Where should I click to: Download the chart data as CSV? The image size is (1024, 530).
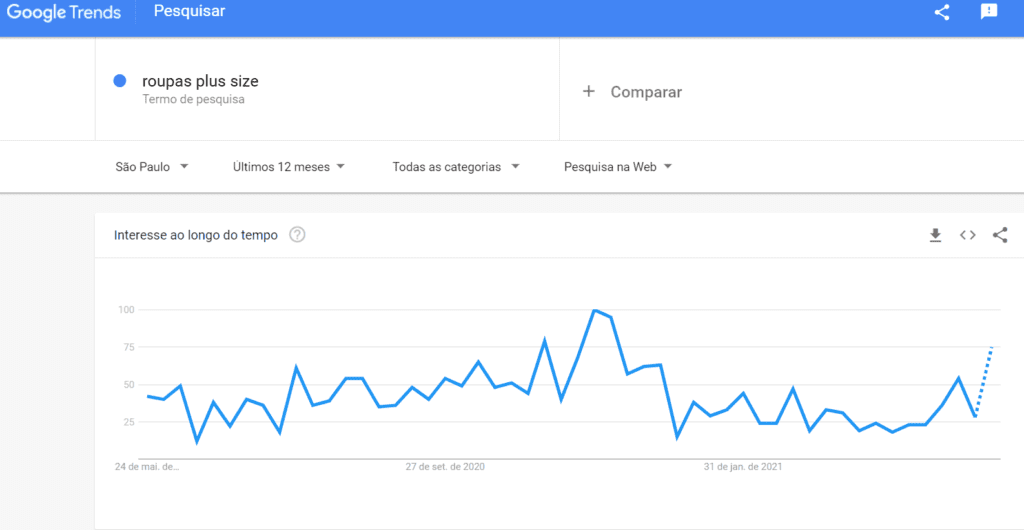point(935,235)
